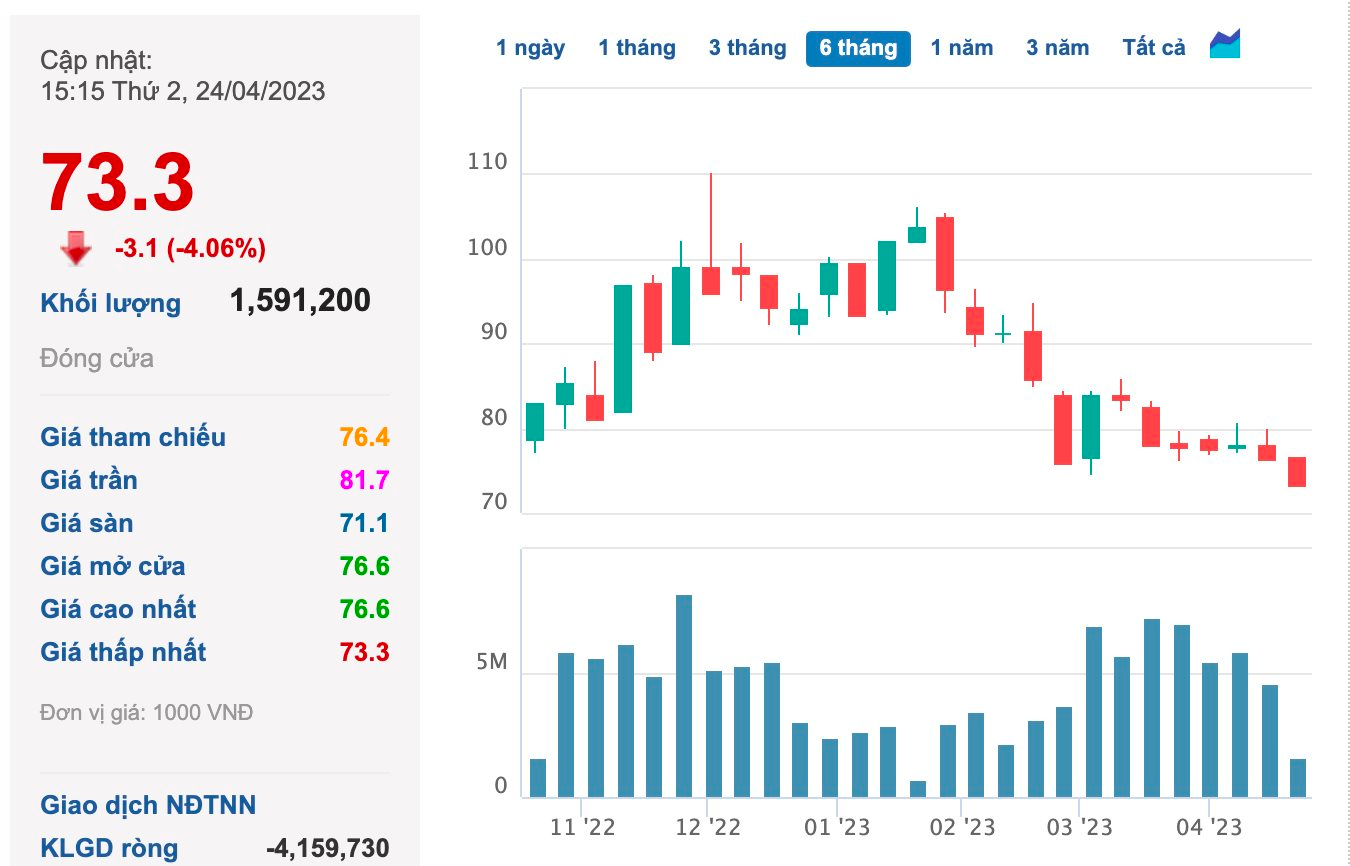Click the floor price 71.1
Image resolution: width=1350 pixels, height=866 pixels.
click(364, 523)
